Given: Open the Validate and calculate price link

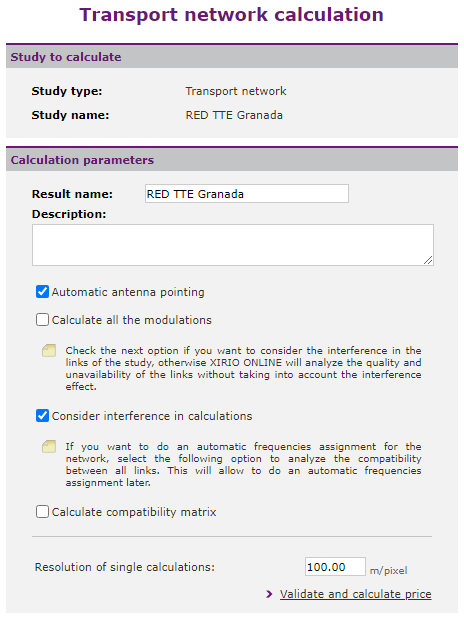Looking at the screenshot, I should tap(355, 594).
